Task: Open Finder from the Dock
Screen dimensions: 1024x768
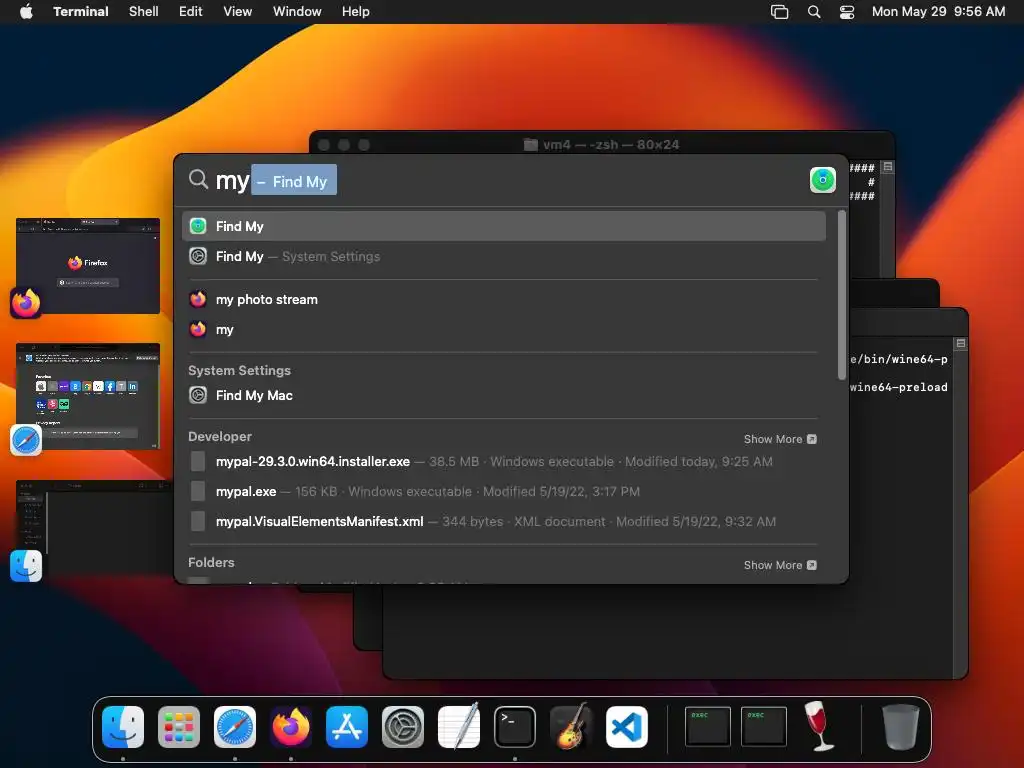Action: (123, 727)
